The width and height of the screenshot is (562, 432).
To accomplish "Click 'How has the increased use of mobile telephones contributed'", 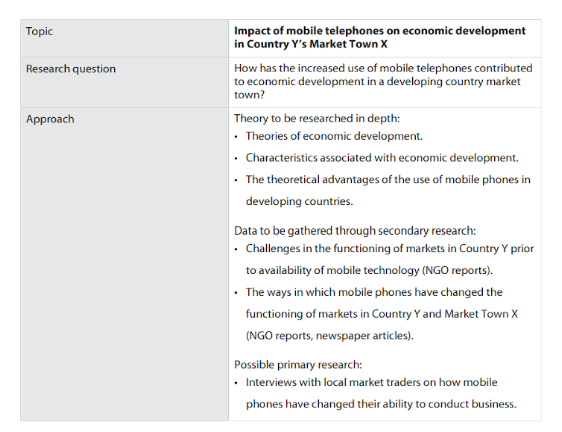I will [383, 68].
